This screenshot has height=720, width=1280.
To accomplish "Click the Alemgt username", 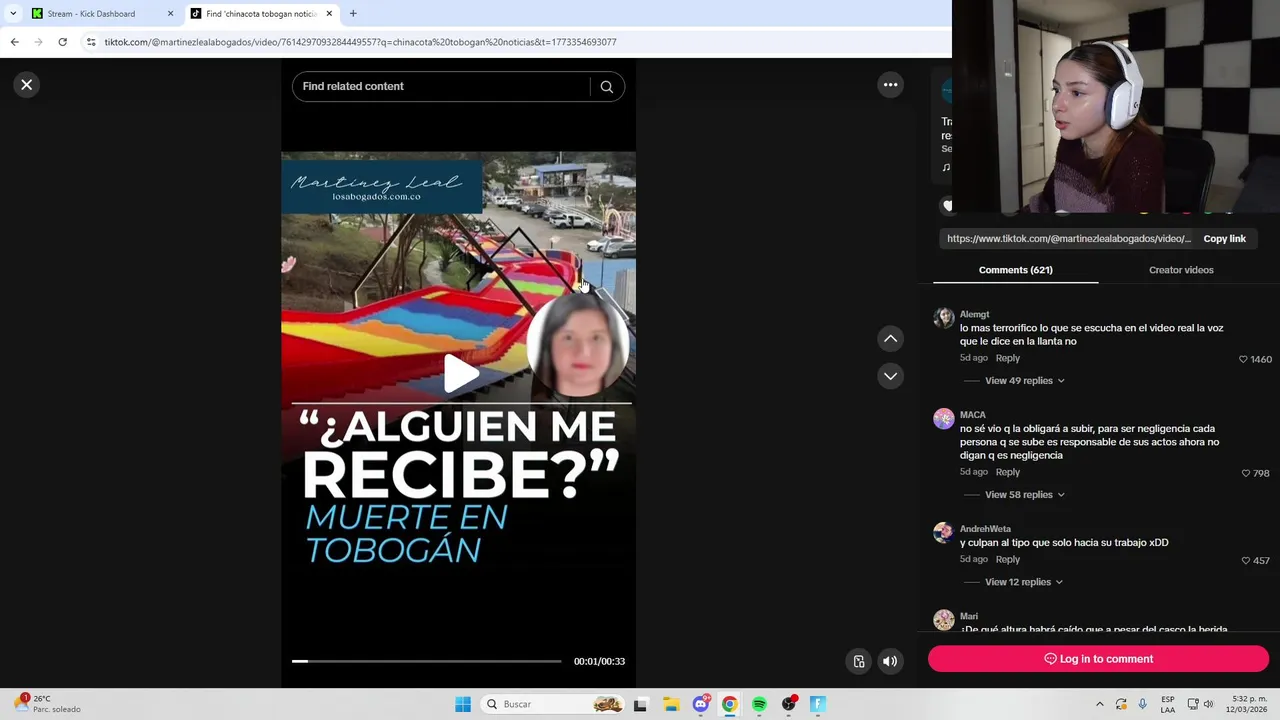I will click(x=974, y=315).
